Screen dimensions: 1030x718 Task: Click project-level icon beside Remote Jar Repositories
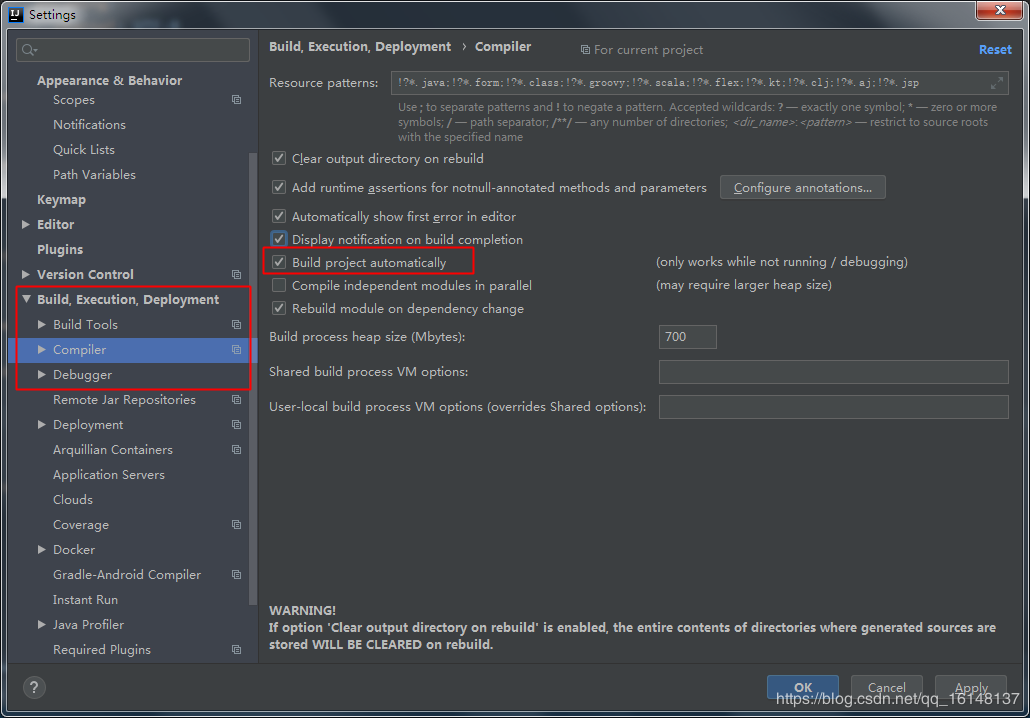pyautogui.click(x=236, y=399)
